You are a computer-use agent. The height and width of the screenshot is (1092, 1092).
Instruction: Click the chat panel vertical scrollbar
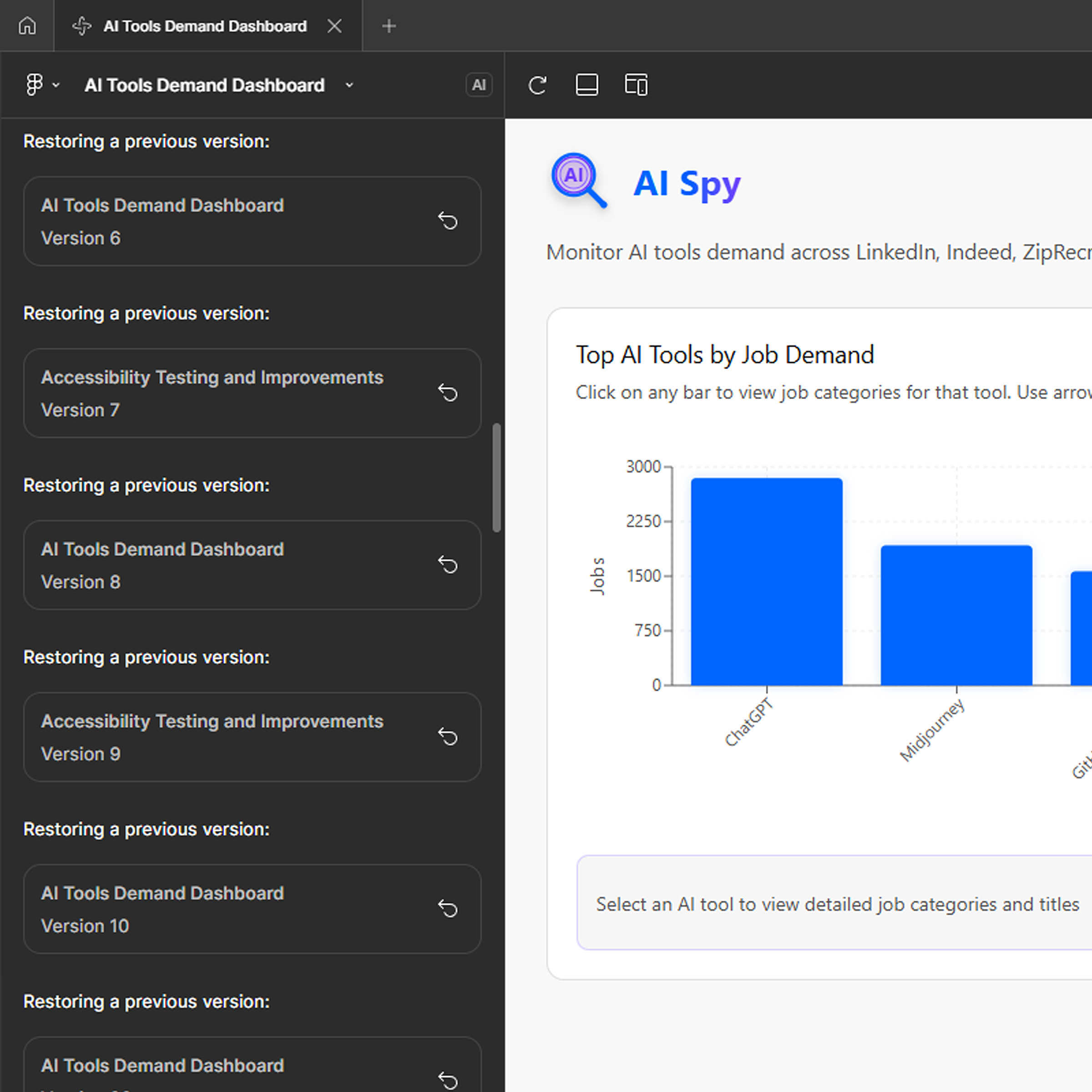coord(496,478)
